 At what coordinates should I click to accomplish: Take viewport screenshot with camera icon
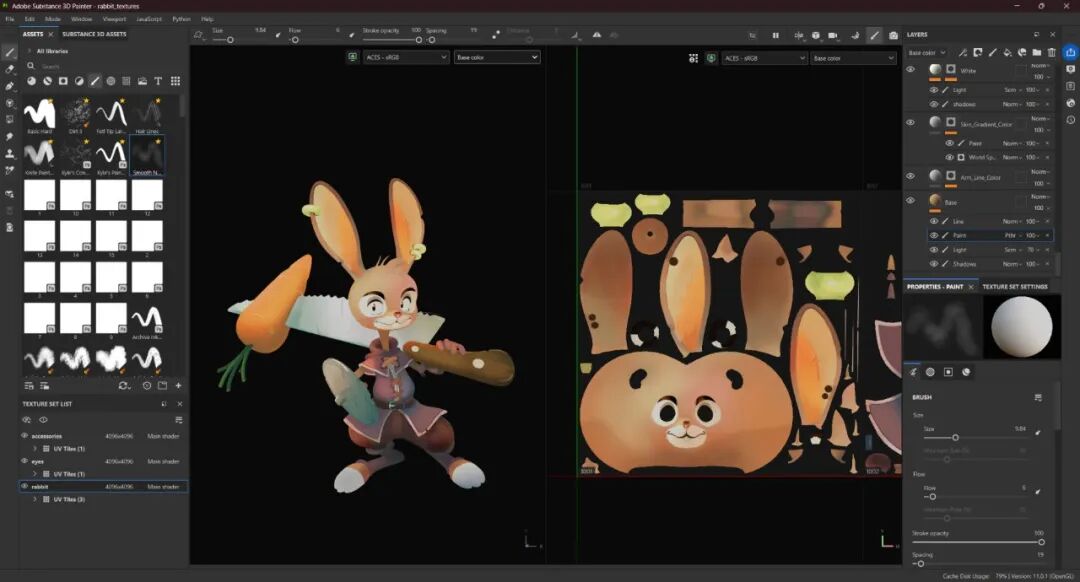point(893,35)
